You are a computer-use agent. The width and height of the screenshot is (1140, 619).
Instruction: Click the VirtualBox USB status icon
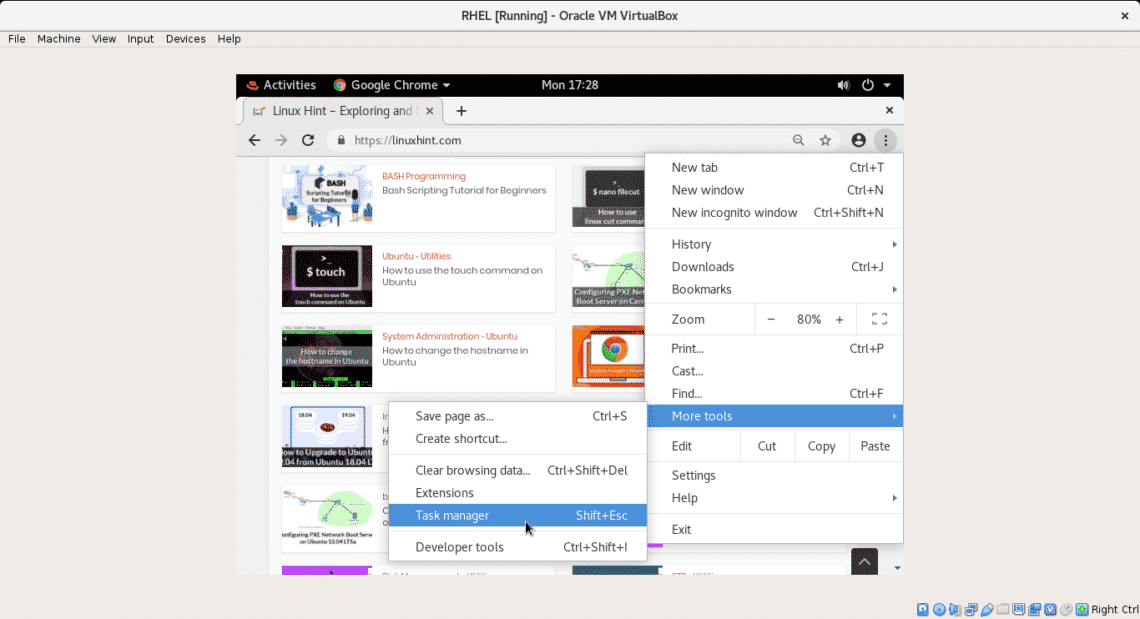tap(987, 610)
